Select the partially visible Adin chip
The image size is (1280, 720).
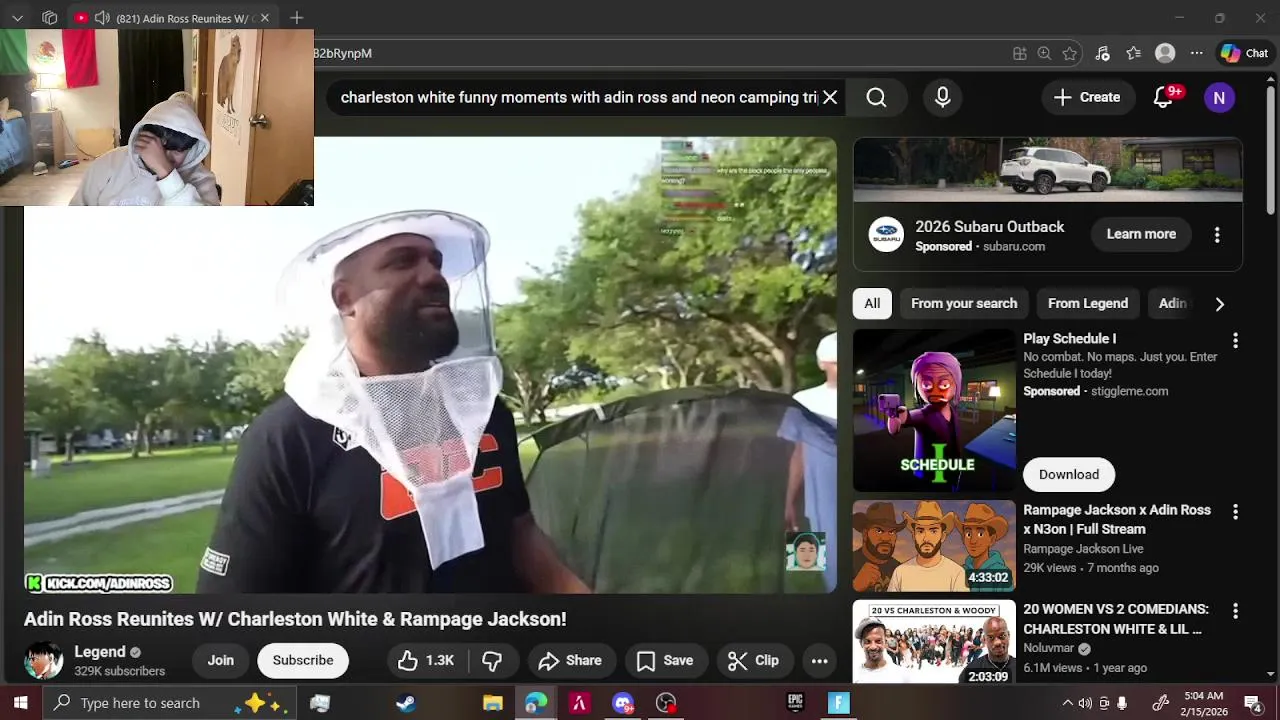click(x=1172, y=303)
